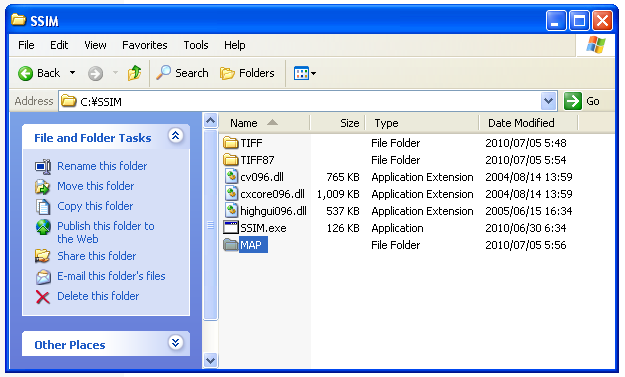The height and width of the screenshot is (377, 625).
Task: Open the Views dropdown button
Action: (x=305, y=73)
